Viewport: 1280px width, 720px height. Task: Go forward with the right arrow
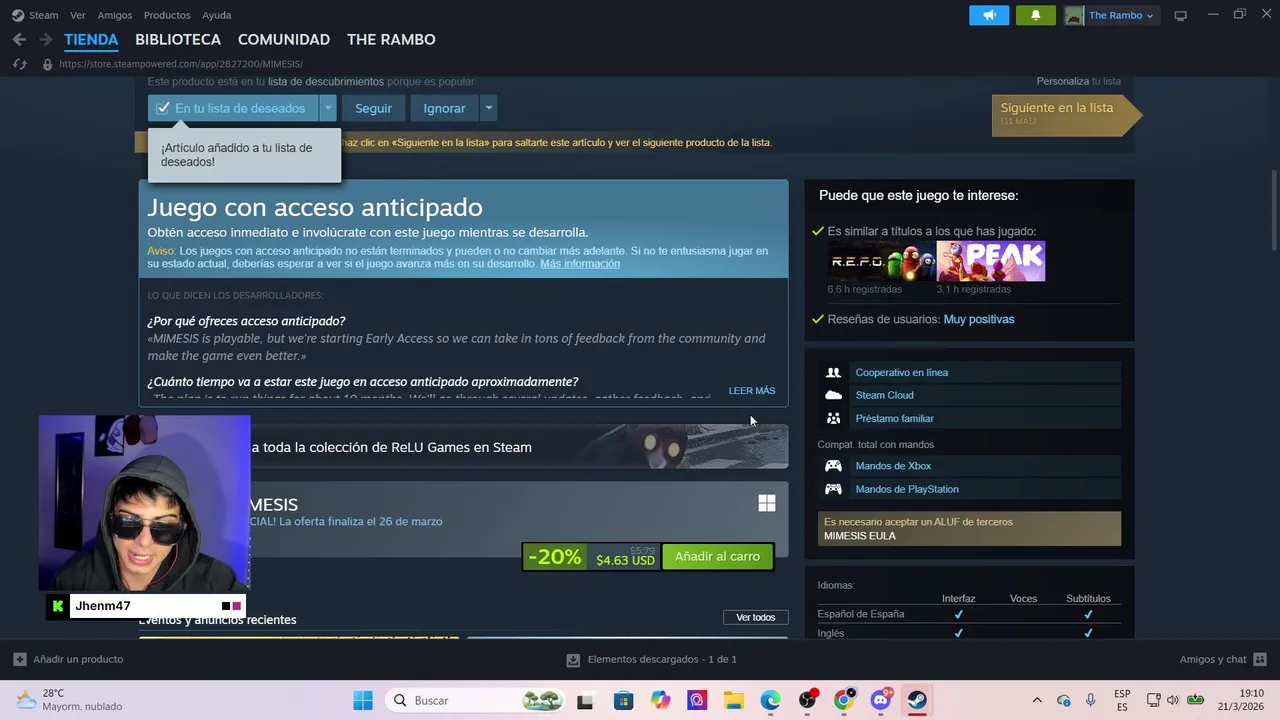coord(45,40)
